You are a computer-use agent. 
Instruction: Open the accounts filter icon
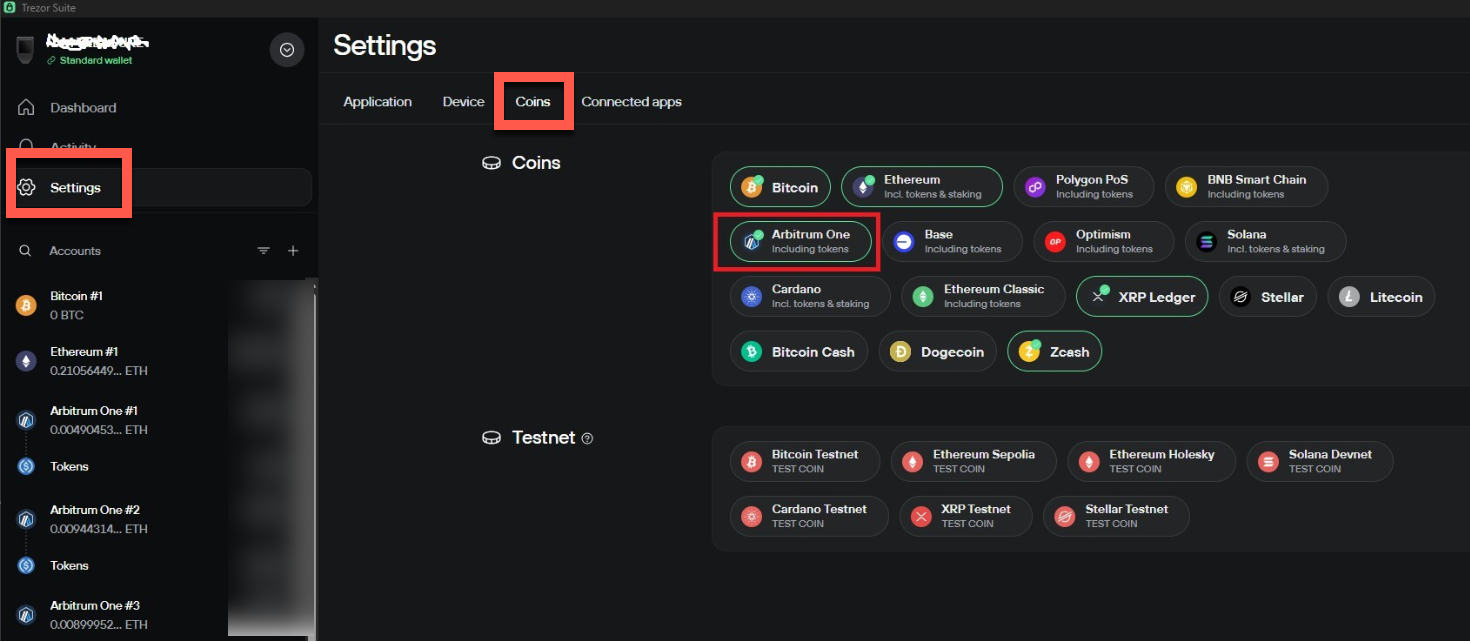tap(264, 251)
